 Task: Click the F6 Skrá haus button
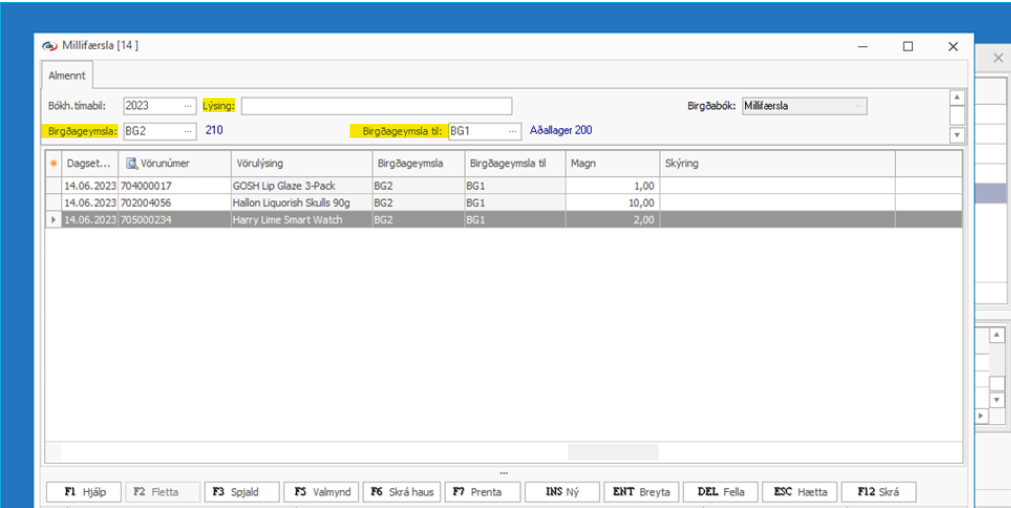click(x=400, y=492)
